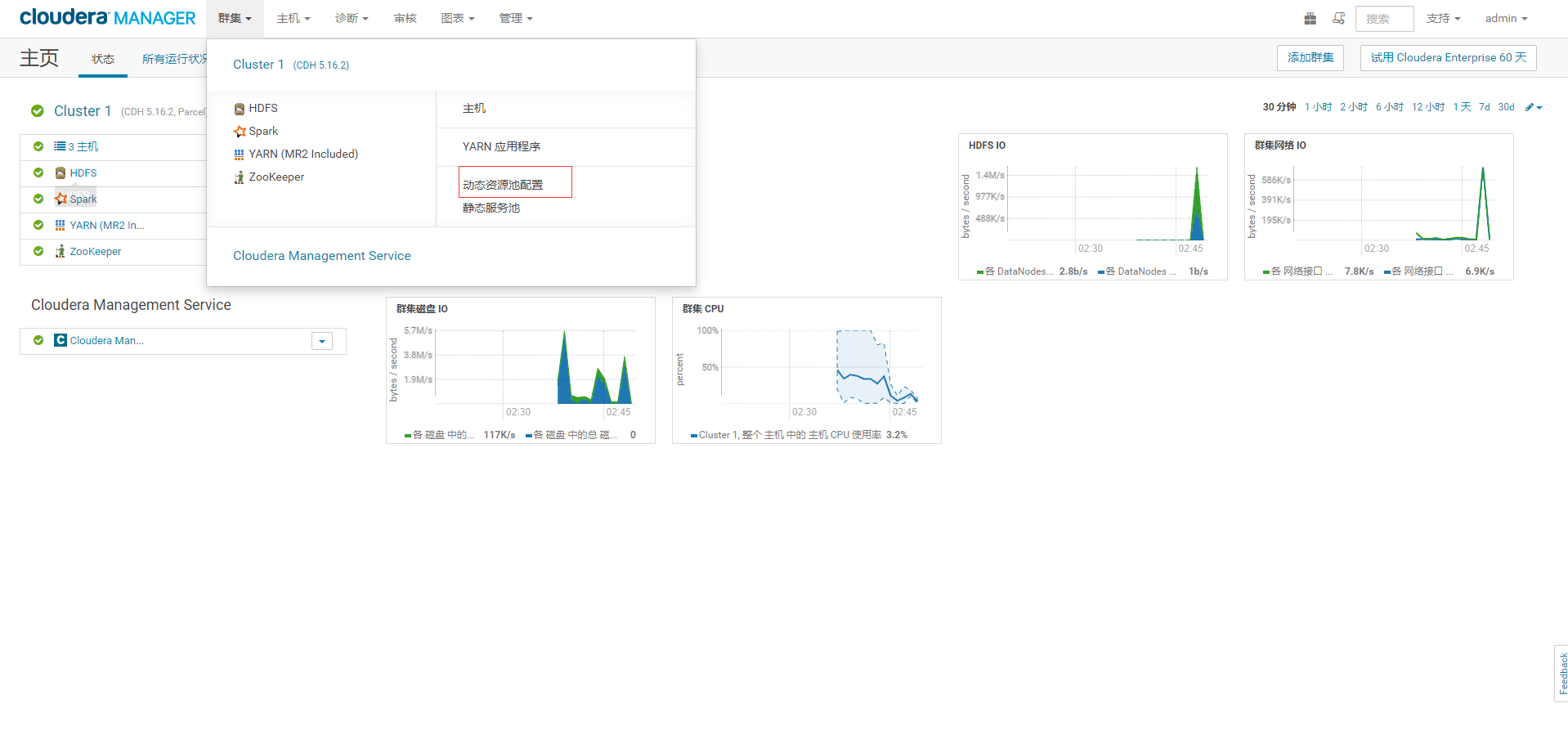Select the 12 小时 time range
Screen dimensions: 1568x753
(x=1428, y=107)
